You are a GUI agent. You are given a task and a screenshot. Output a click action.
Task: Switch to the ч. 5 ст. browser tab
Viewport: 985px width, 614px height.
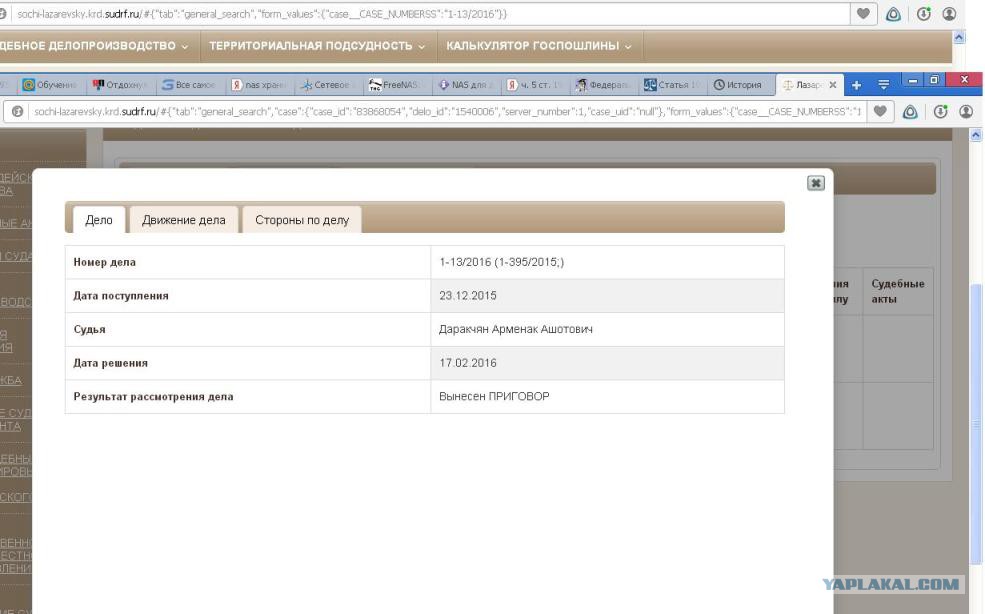(534, 85)
